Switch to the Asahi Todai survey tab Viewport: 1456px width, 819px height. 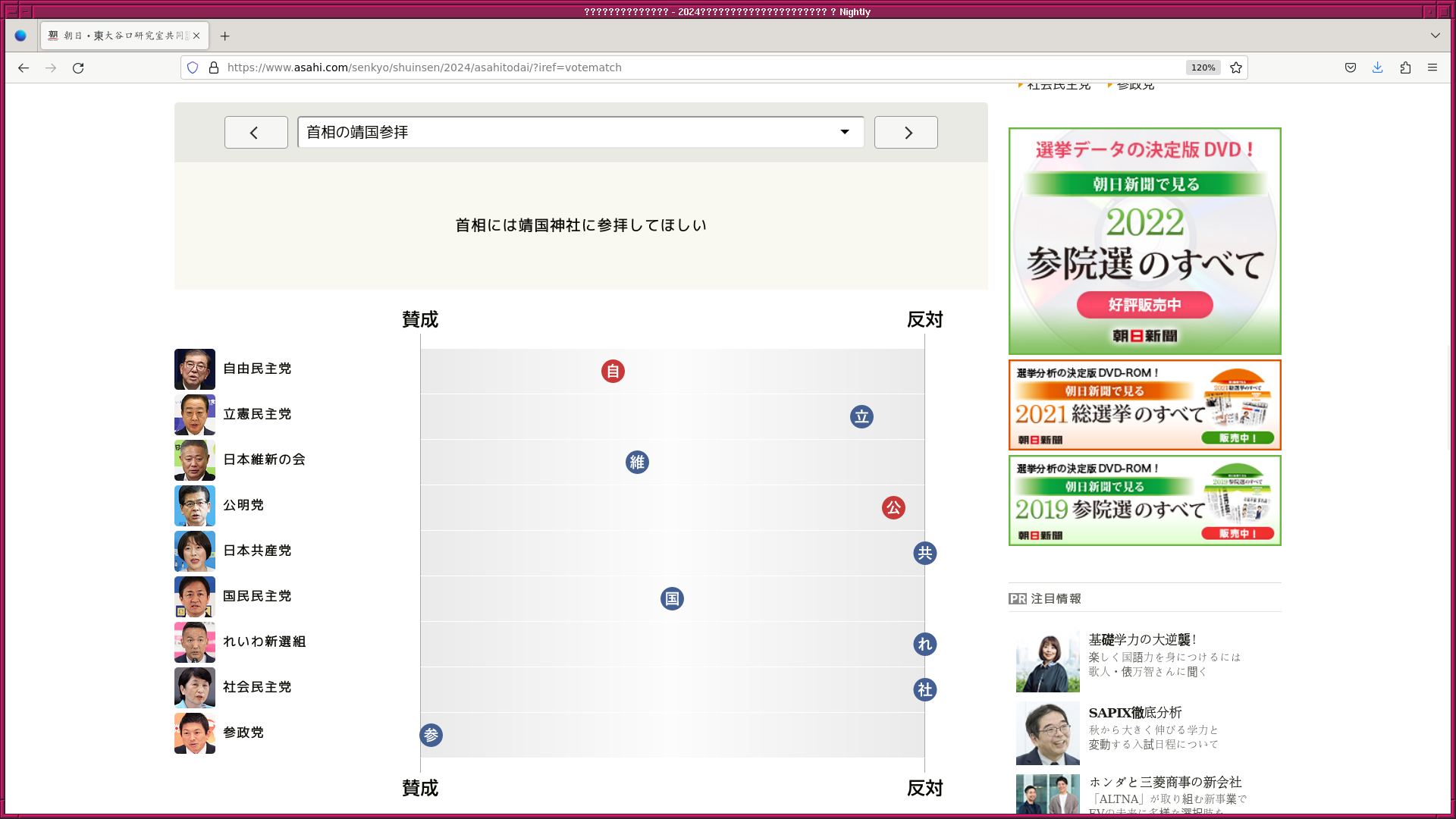pos(125,36)
